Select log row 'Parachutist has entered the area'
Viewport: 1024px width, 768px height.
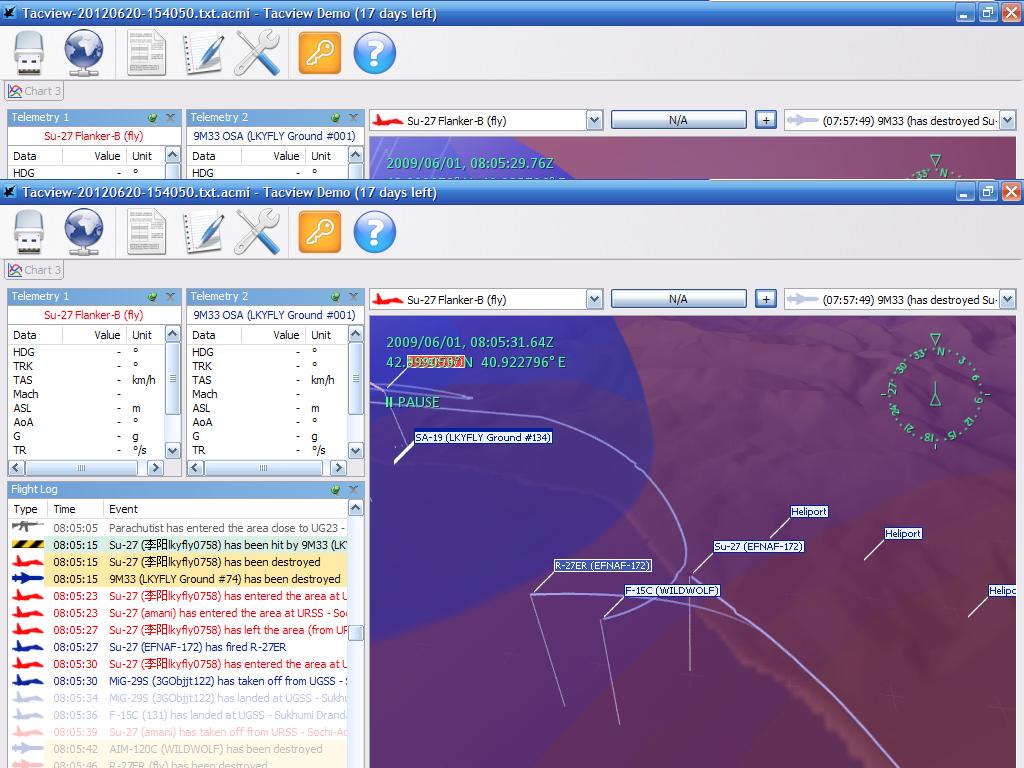point(178,528)
